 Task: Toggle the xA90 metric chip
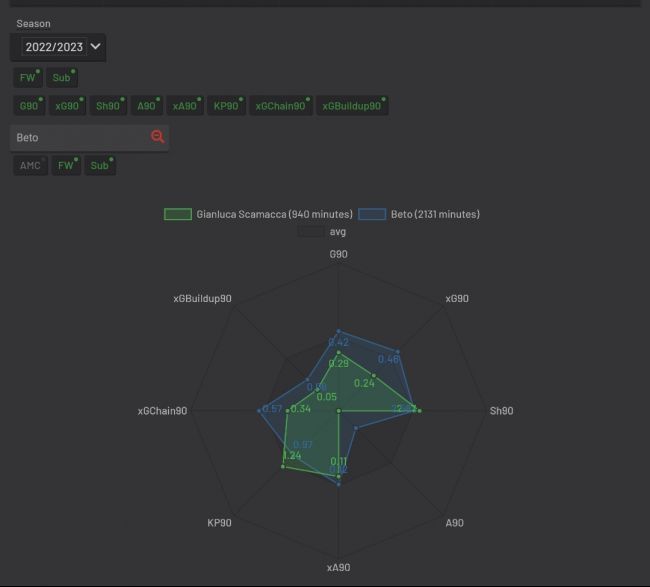pos(185,106)
